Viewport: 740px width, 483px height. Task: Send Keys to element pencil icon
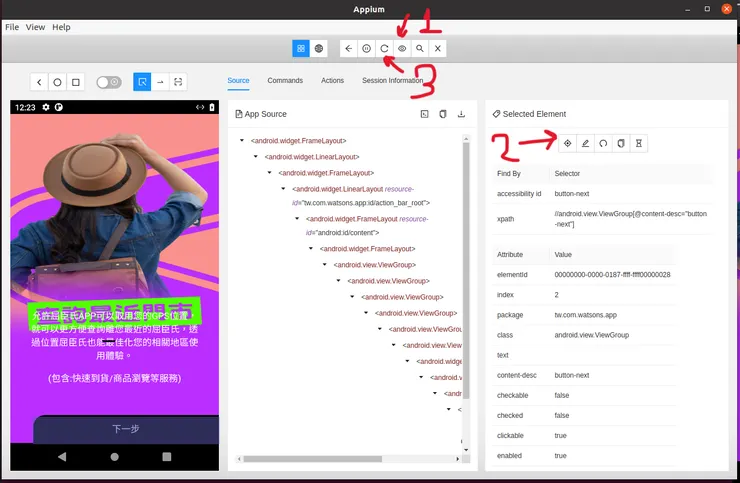coord(585,143)
